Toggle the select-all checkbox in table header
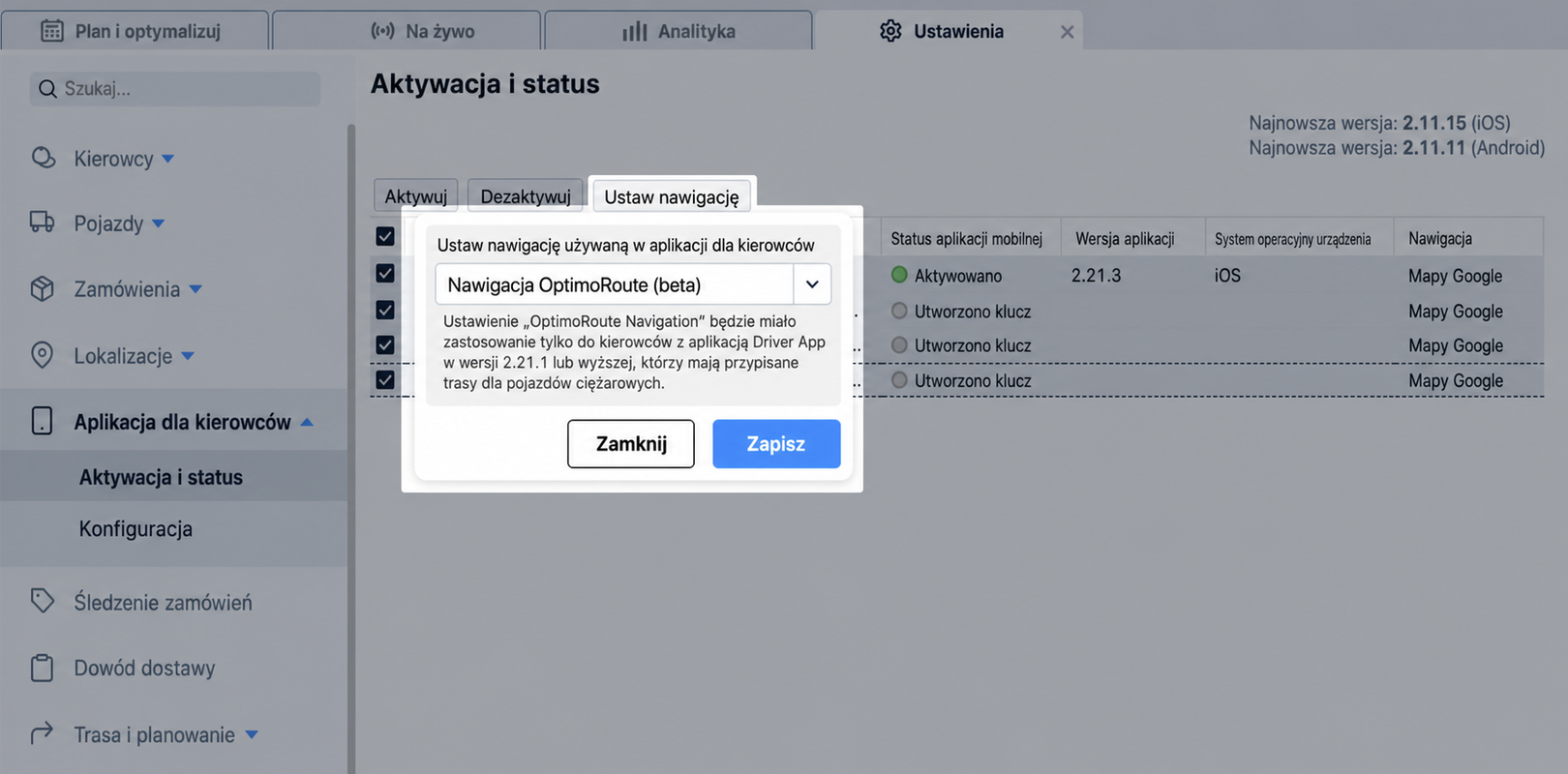 pos(385,237)
